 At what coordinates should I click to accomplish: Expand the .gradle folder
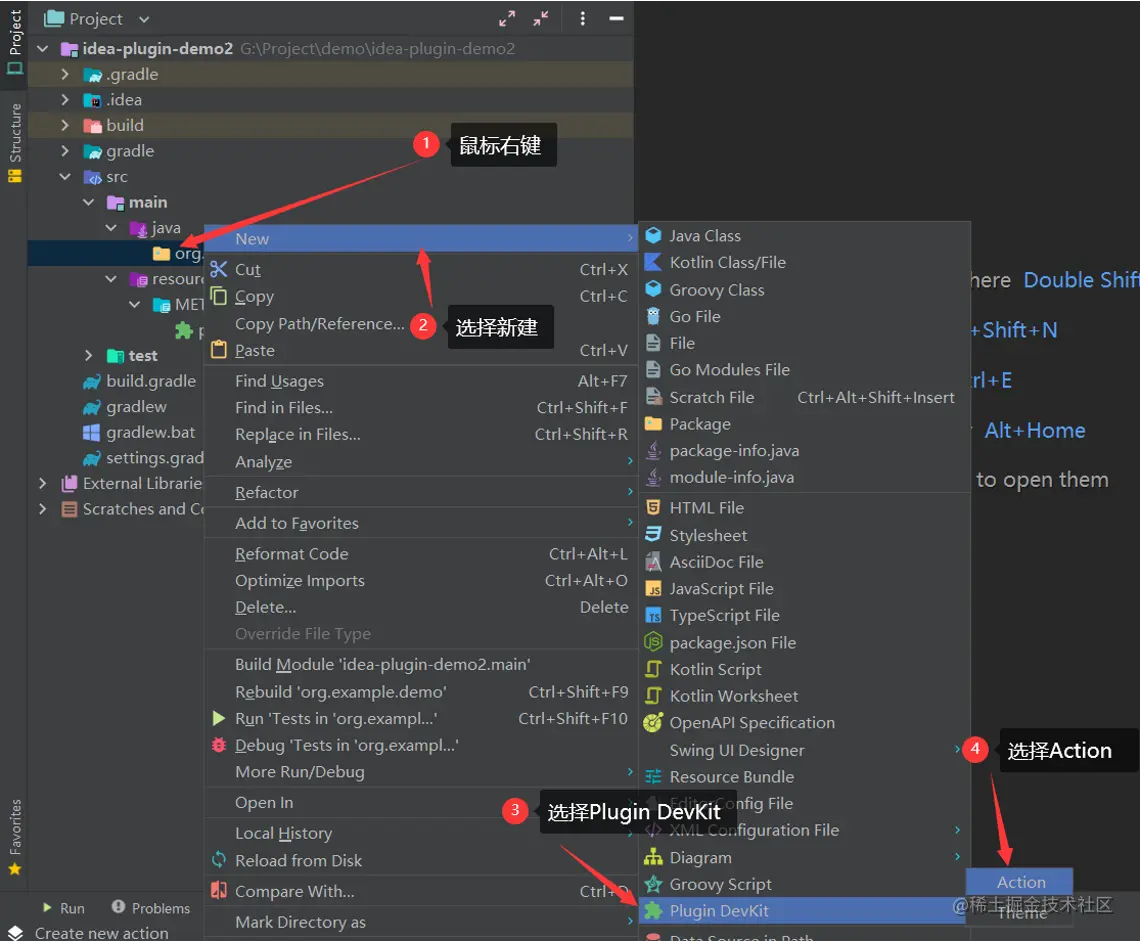click(65, 74)
